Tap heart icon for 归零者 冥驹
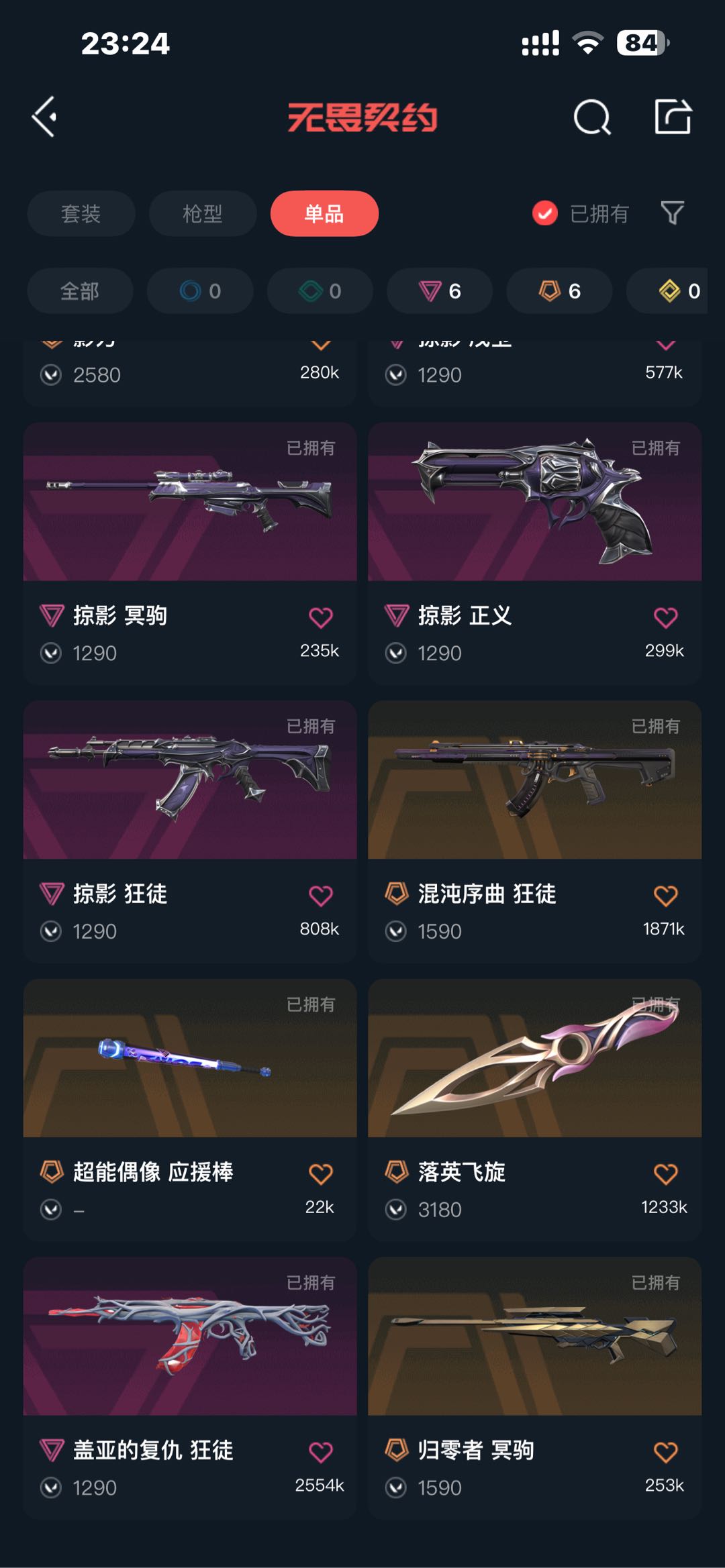Viewport: 725px width, 1568px height. (665, 1453)
